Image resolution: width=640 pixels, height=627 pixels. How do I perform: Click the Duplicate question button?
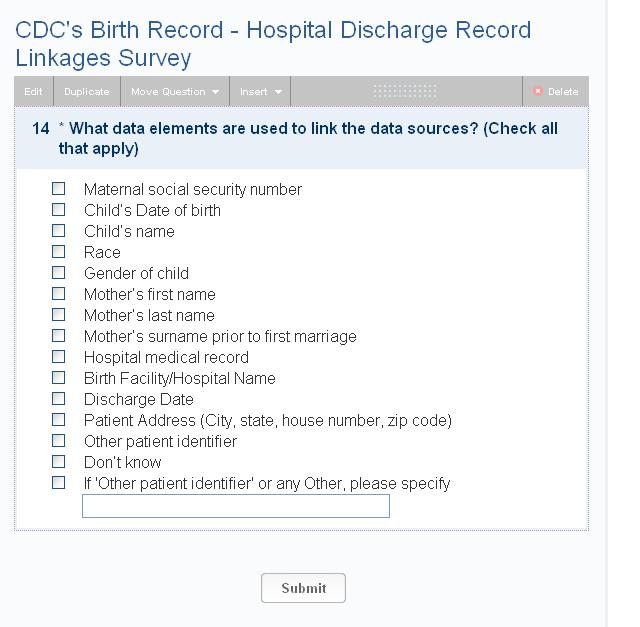point(87,91)
